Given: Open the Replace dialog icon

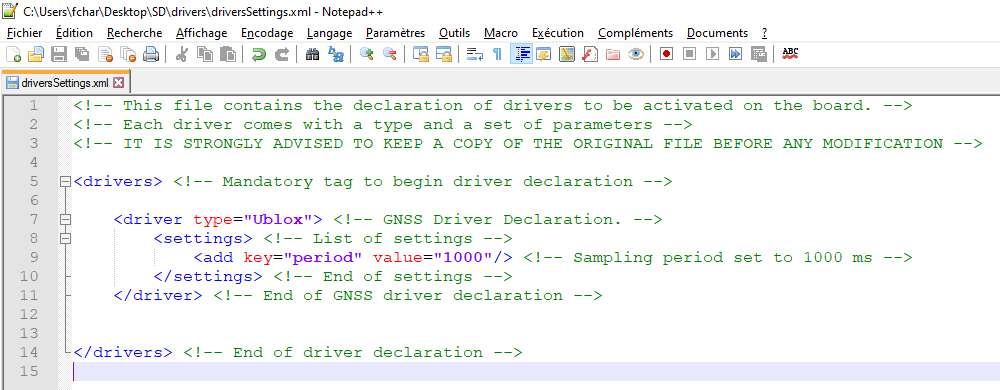Looking at the screenshot, I should 335,54.
